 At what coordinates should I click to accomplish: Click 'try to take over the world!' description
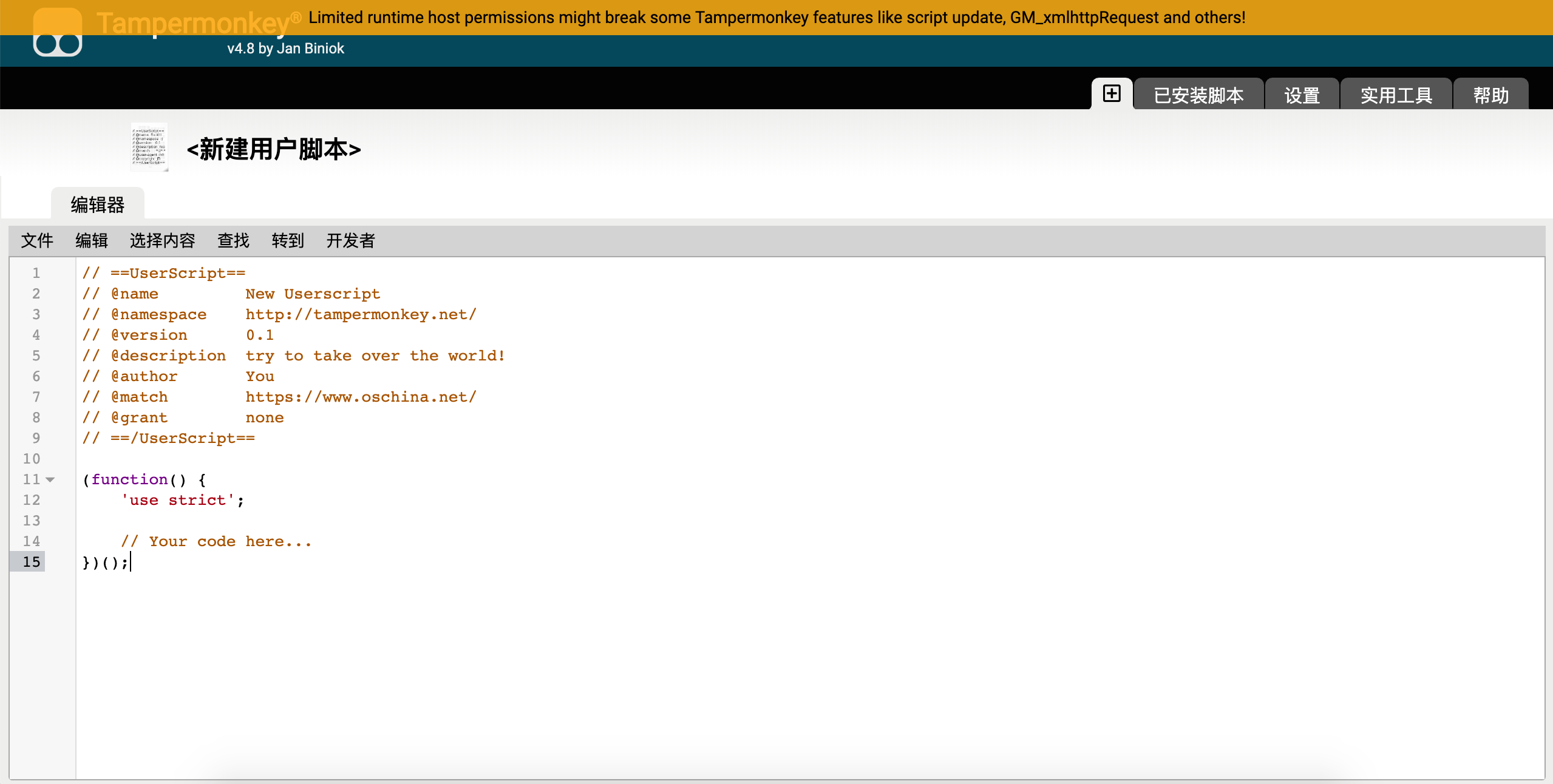375,356
